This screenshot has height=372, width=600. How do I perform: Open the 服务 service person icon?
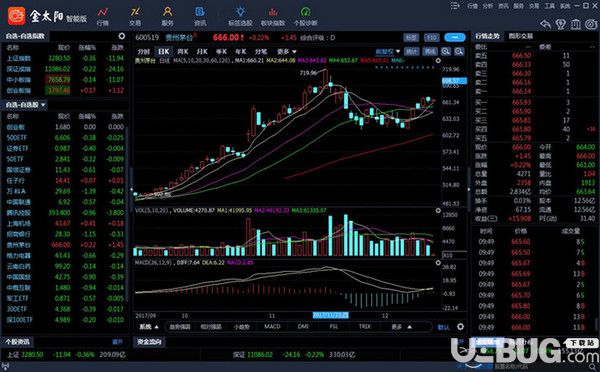point(167,16)
